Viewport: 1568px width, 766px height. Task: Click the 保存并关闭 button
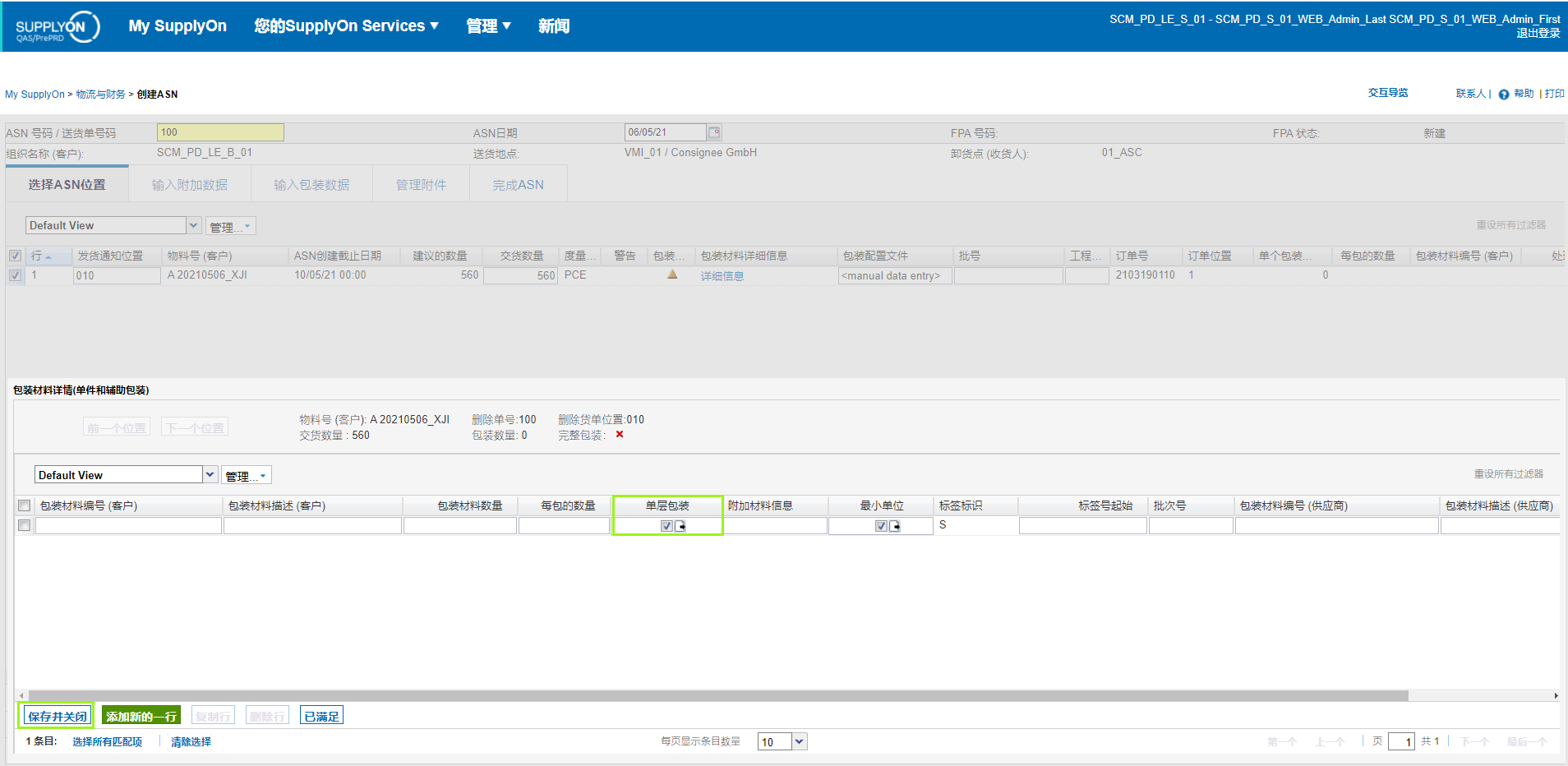pyautogui.click(x=57, y=716)
